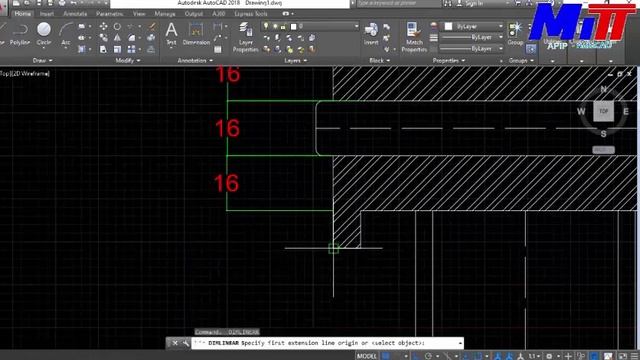640x360 pixels.
Task: Switch to the Parametric ribbon tab
Action: 109,14
